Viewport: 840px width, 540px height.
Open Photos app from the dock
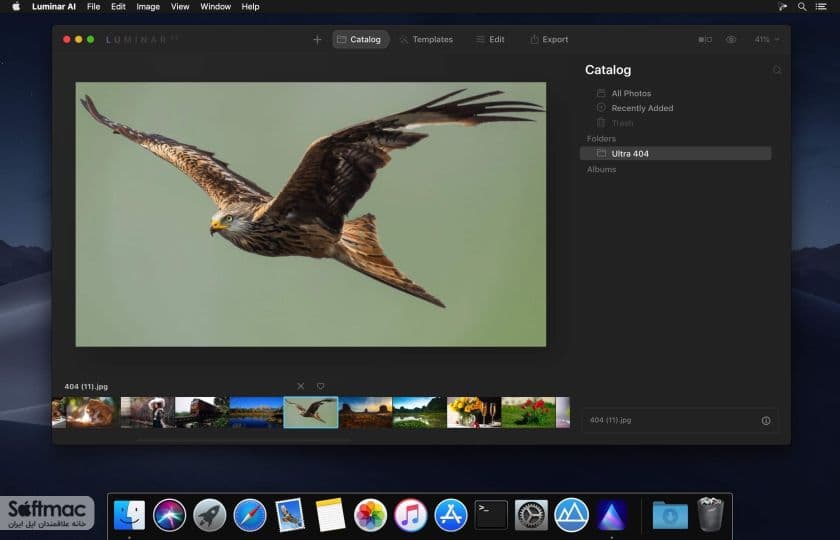click(x=370, y=515)
